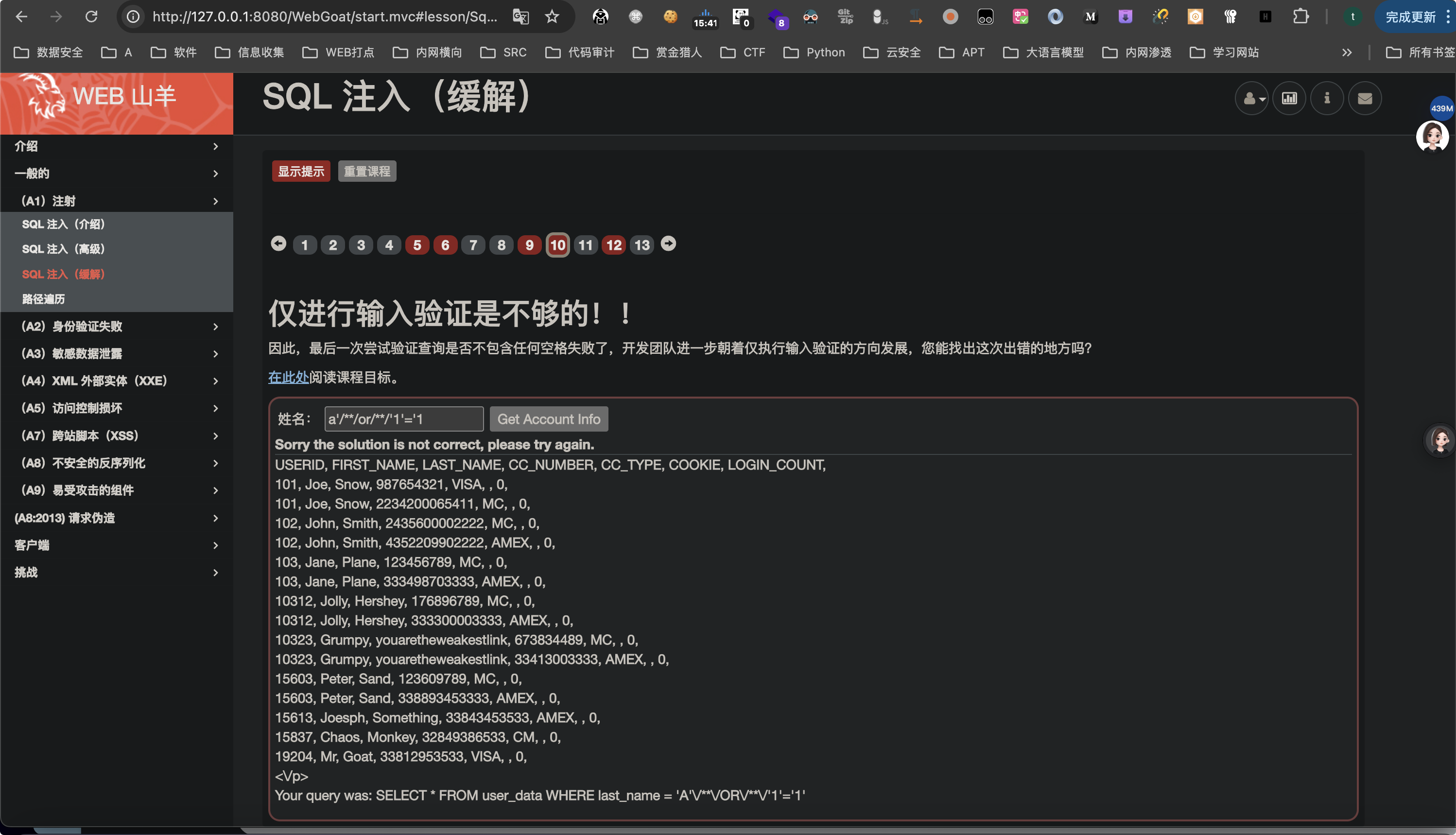Screen dimensions: 1456x835
Task: Click the site info icon in address bar
Action: pyautogui.click(x=133, y=17)
